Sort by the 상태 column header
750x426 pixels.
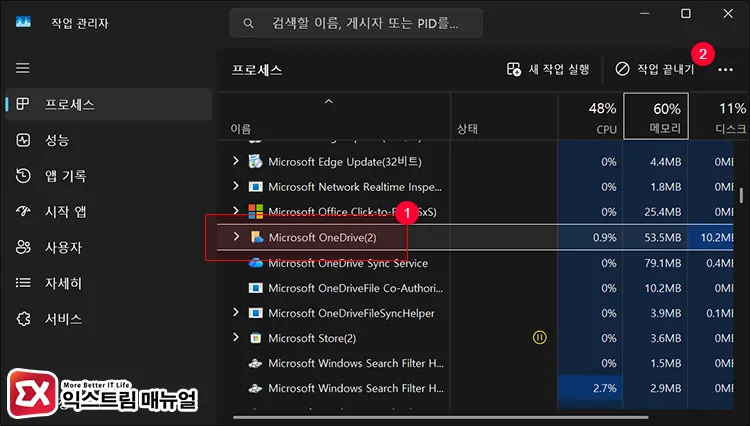504,116
